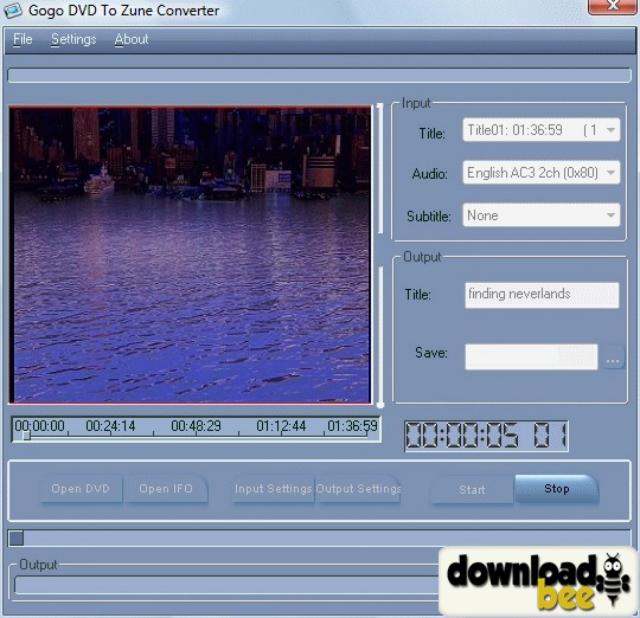Viewport: 640px width, 618px height.
Task: Click timeline mark 00:48:29
Action: (196, 426)
